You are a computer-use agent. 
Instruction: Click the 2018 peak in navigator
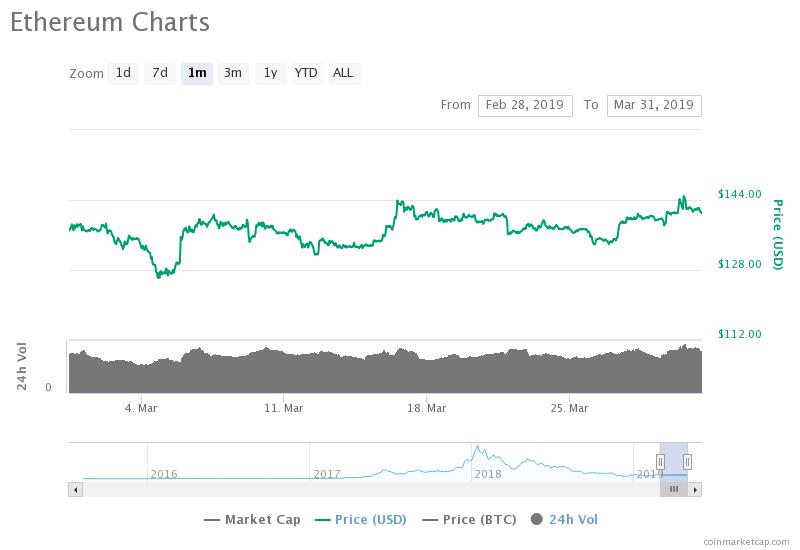click(x=478, y=448)
